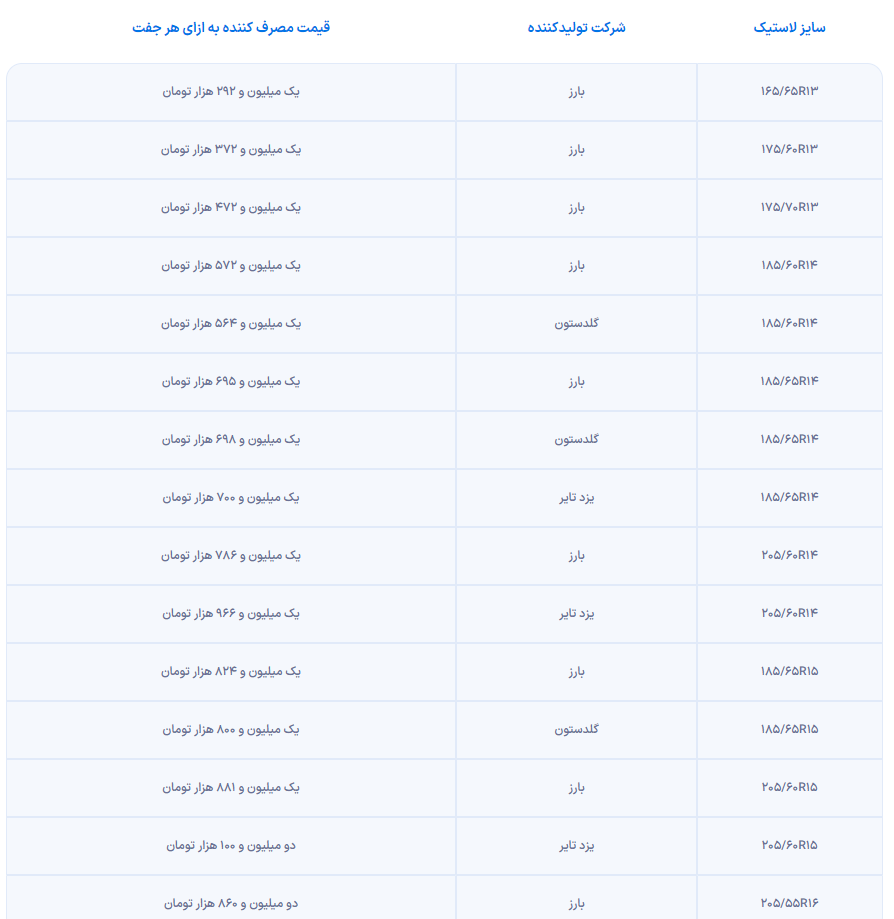The height and width of the screenshot is (919, 894).
Task: Click "یزد تایر" in the ۷۰۰ هزار تومان row
Action: click(x=576, y=498)
